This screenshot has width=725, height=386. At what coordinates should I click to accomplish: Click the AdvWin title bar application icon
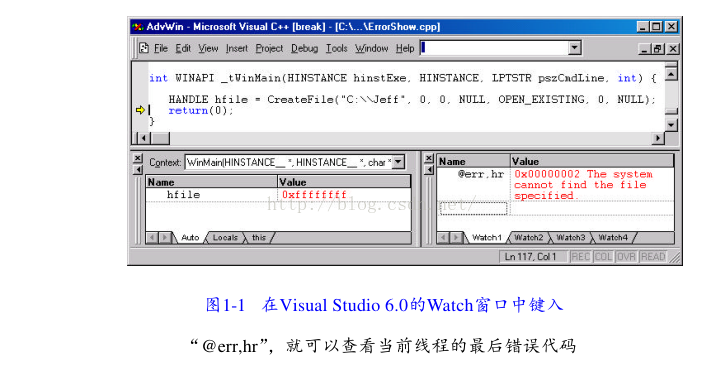coord(138,27)
